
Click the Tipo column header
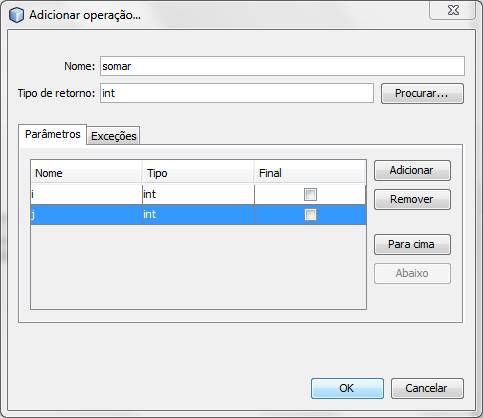[198, 173]
